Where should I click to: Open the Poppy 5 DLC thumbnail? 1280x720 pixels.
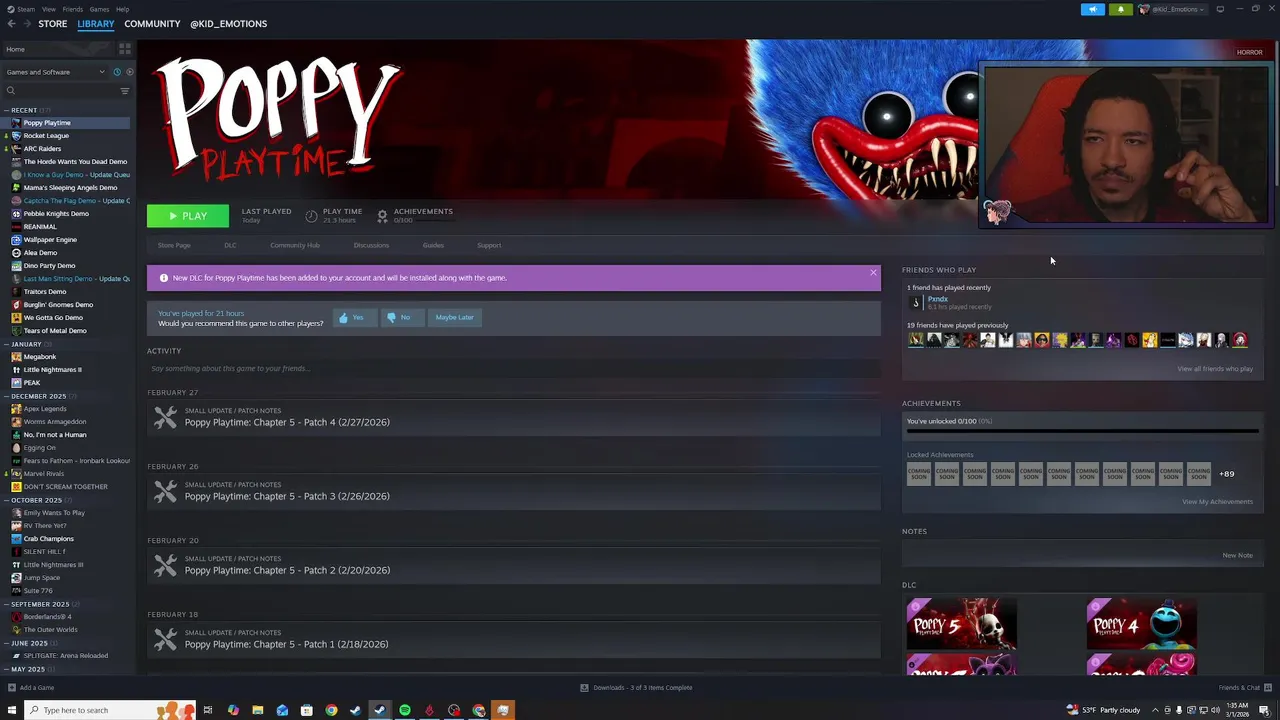[962, 624]
